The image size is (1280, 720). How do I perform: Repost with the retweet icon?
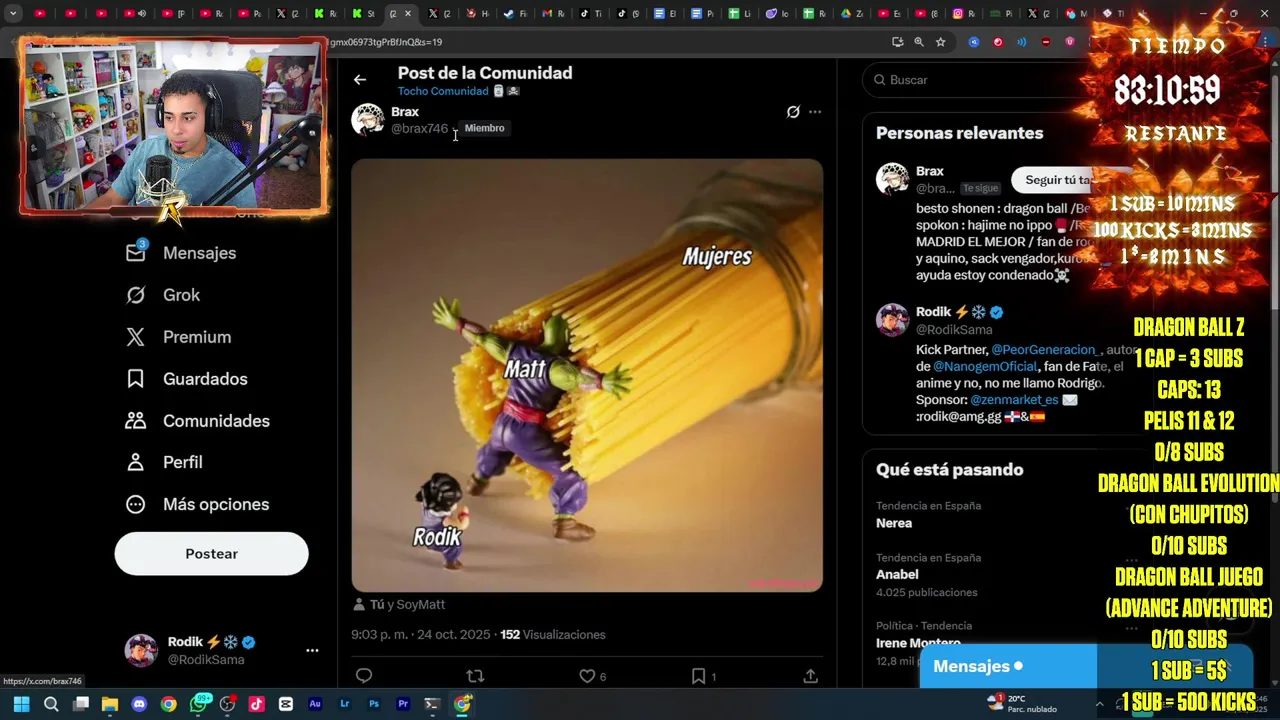coord(475,676)
